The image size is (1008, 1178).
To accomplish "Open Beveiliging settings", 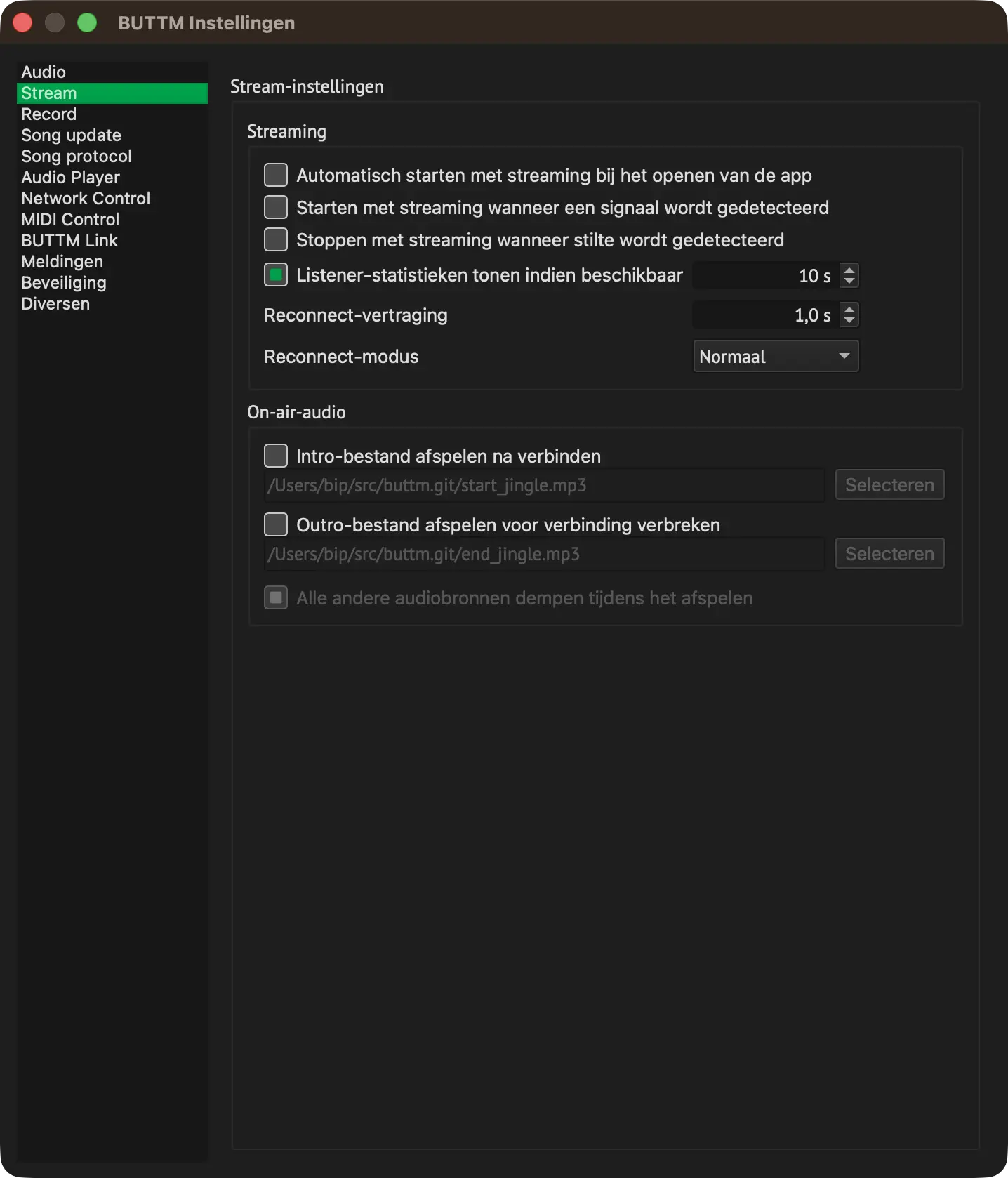I will tap(112, 283).
